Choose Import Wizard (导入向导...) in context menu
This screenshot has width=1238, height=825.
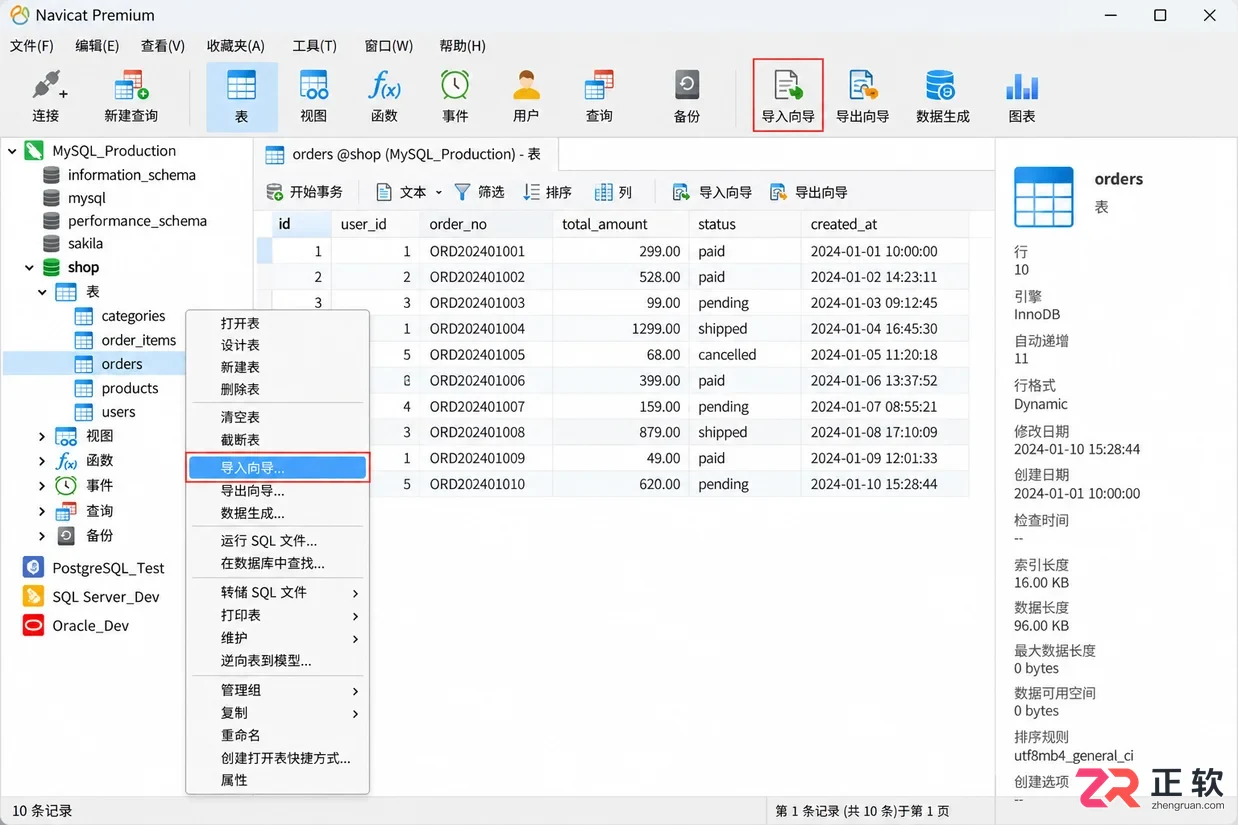(x=278, y=467)
